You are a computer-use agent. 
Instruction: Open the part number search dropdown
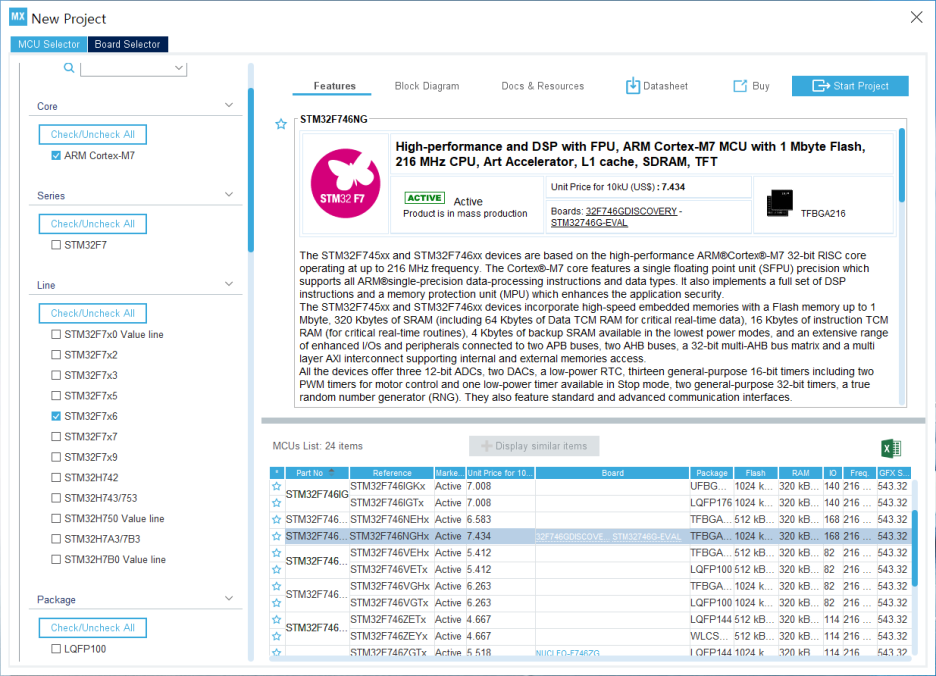[x=178, y=68]
